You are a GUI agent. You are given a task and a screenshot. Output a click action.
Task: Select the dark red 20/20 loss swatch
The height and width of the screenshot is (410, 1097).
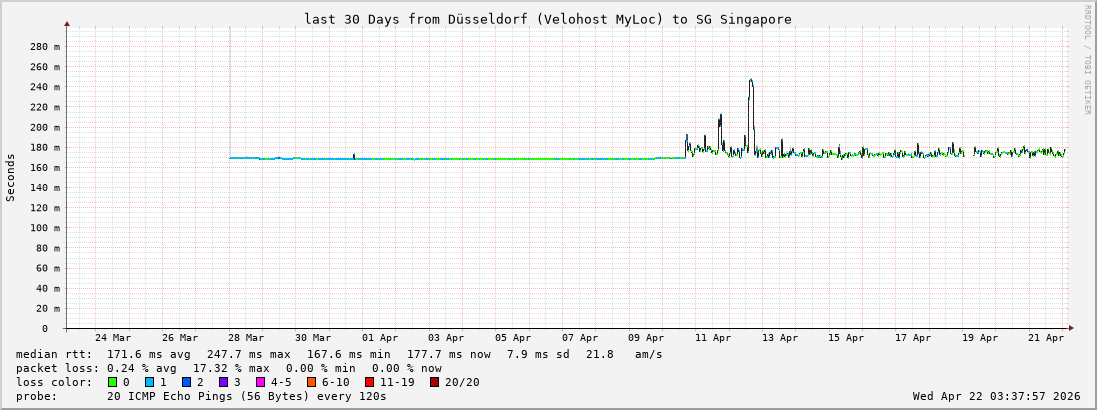435,382
